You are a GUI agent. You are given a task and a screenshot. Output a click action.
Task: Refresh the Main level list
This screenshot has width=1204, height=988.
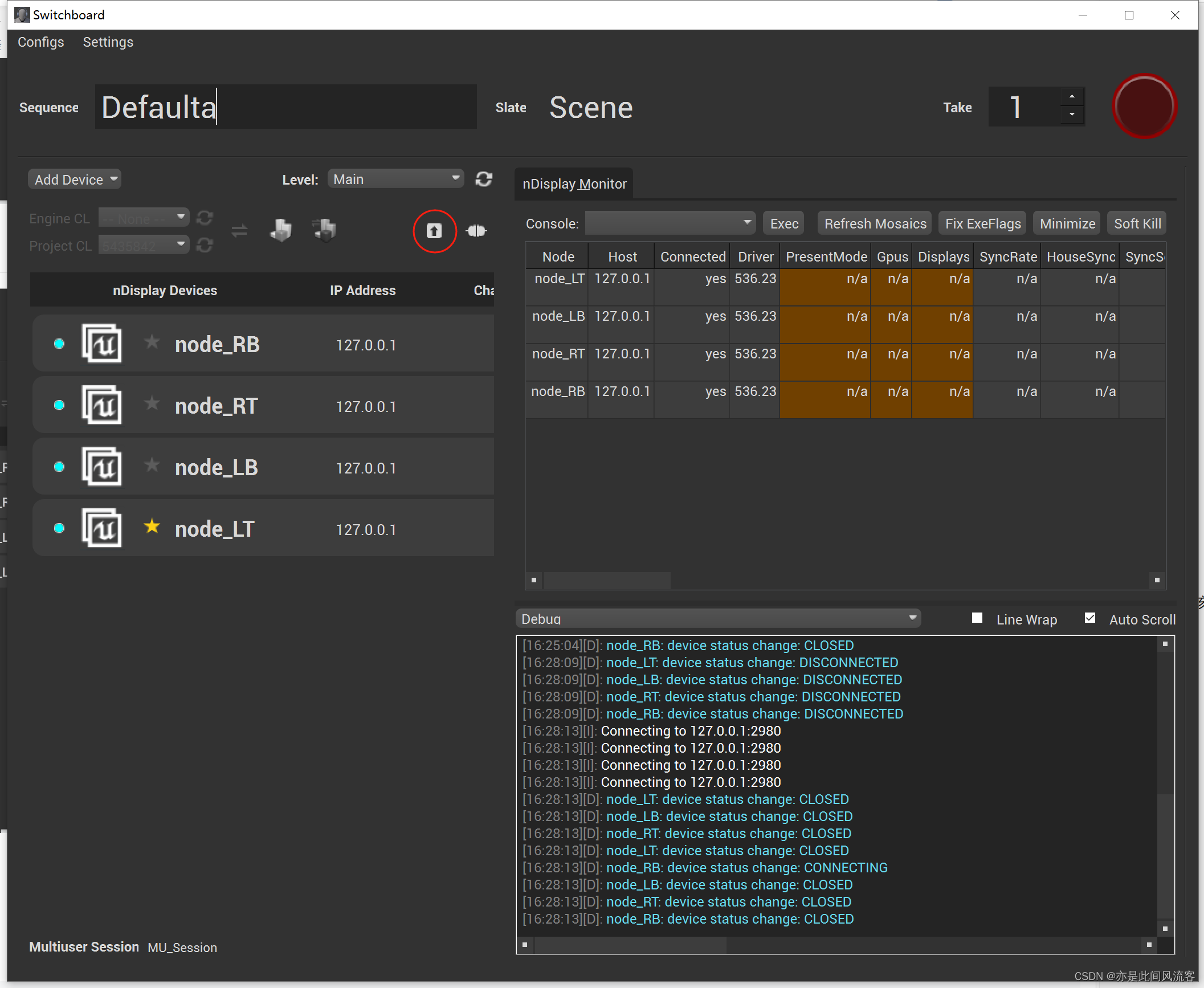tap(483, 179)
